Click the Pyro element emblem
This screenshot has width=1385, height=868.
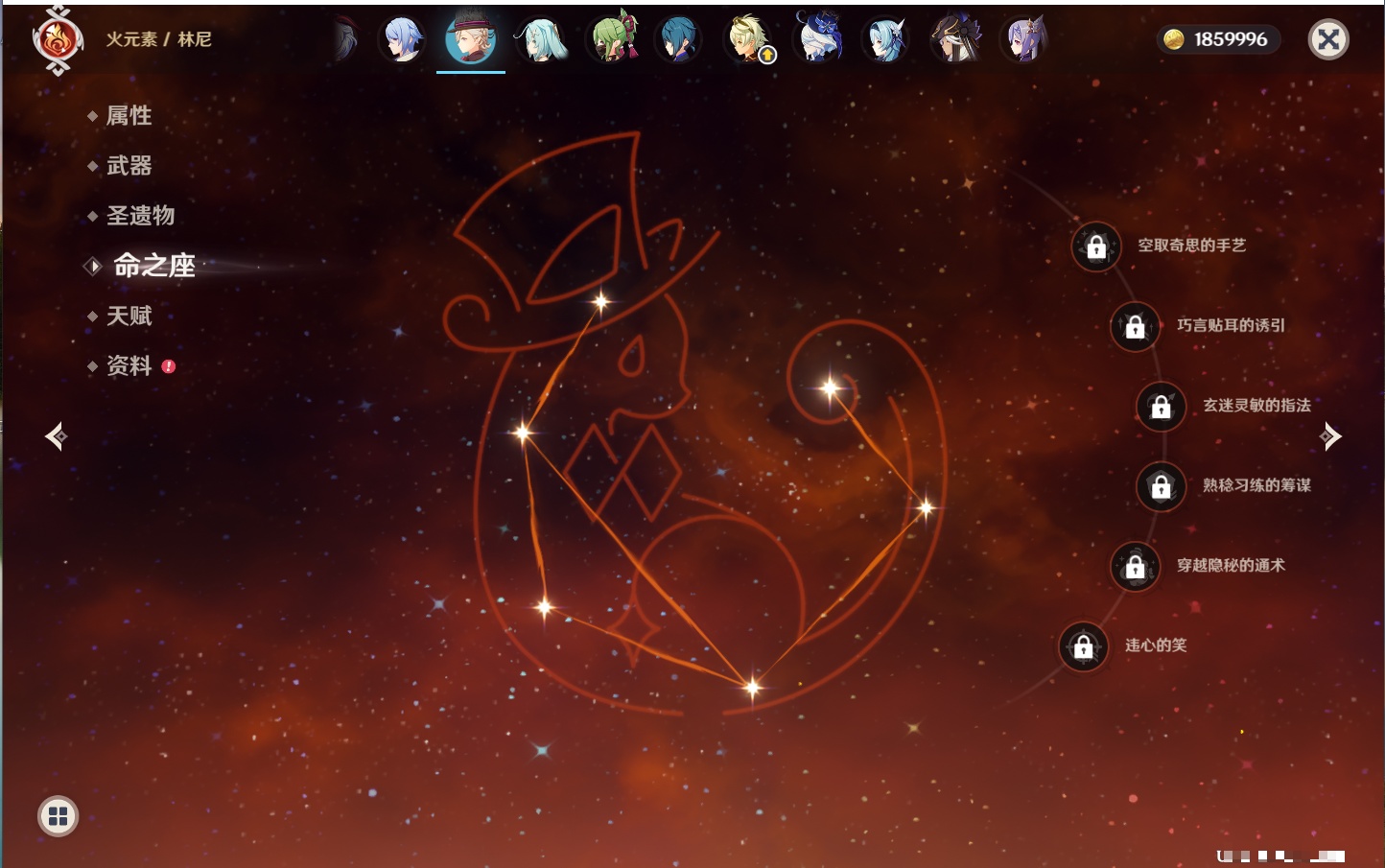point(58,40)
